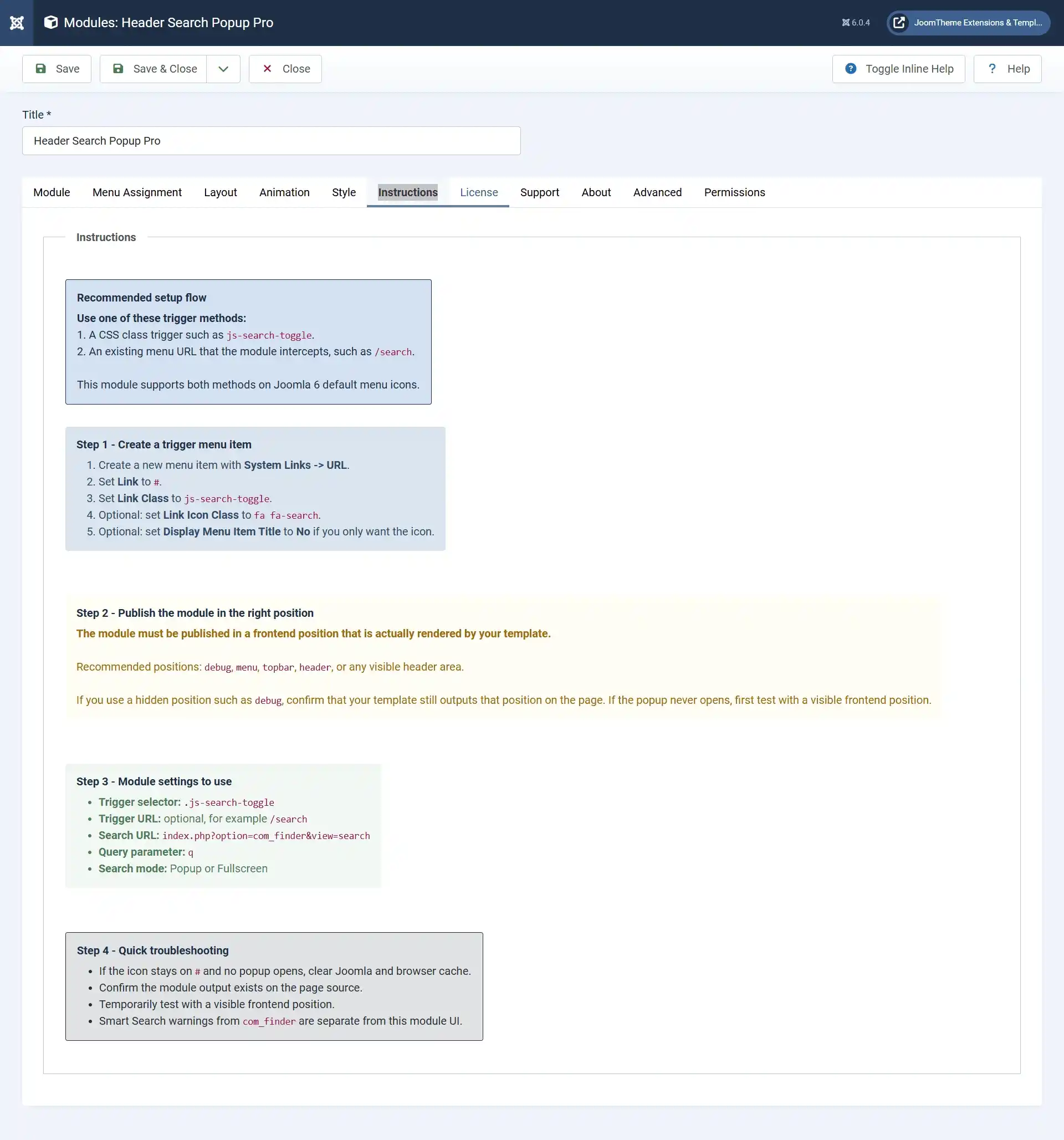This screenshot has width=1064, height=1140.
Task: Switch to the Module tab
Action: [x=52, y=192]
